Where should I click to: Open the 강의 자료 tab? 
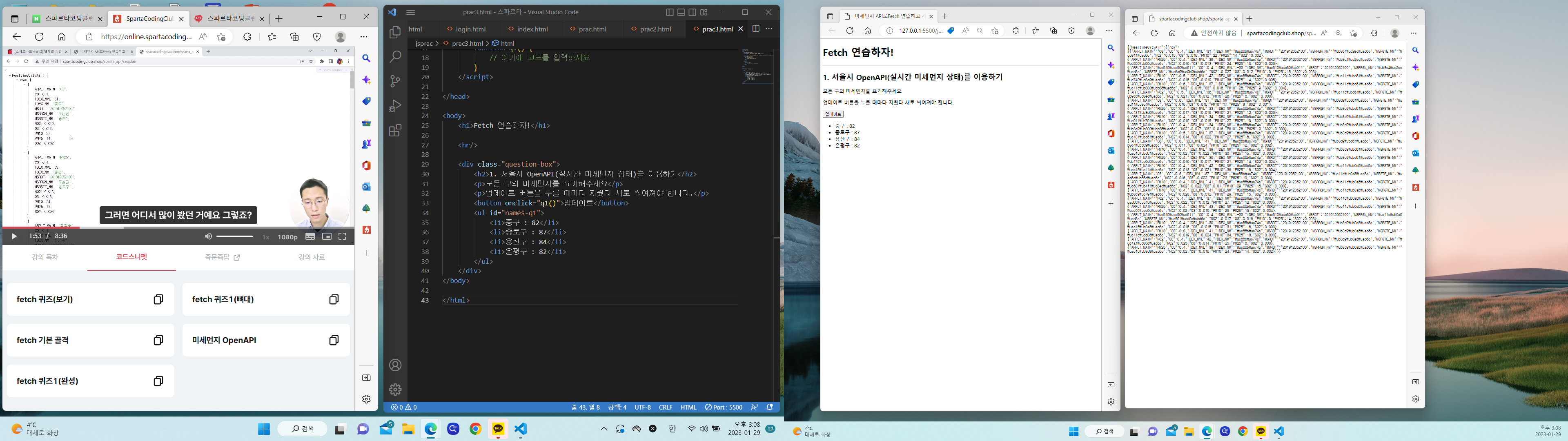pos(312,257)
